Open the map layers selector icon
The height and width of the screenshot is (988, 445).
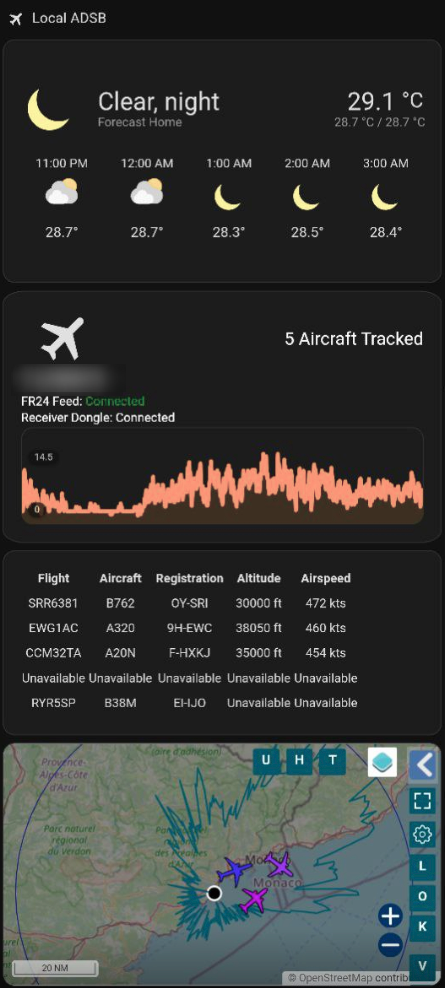(x=382, y=762)
